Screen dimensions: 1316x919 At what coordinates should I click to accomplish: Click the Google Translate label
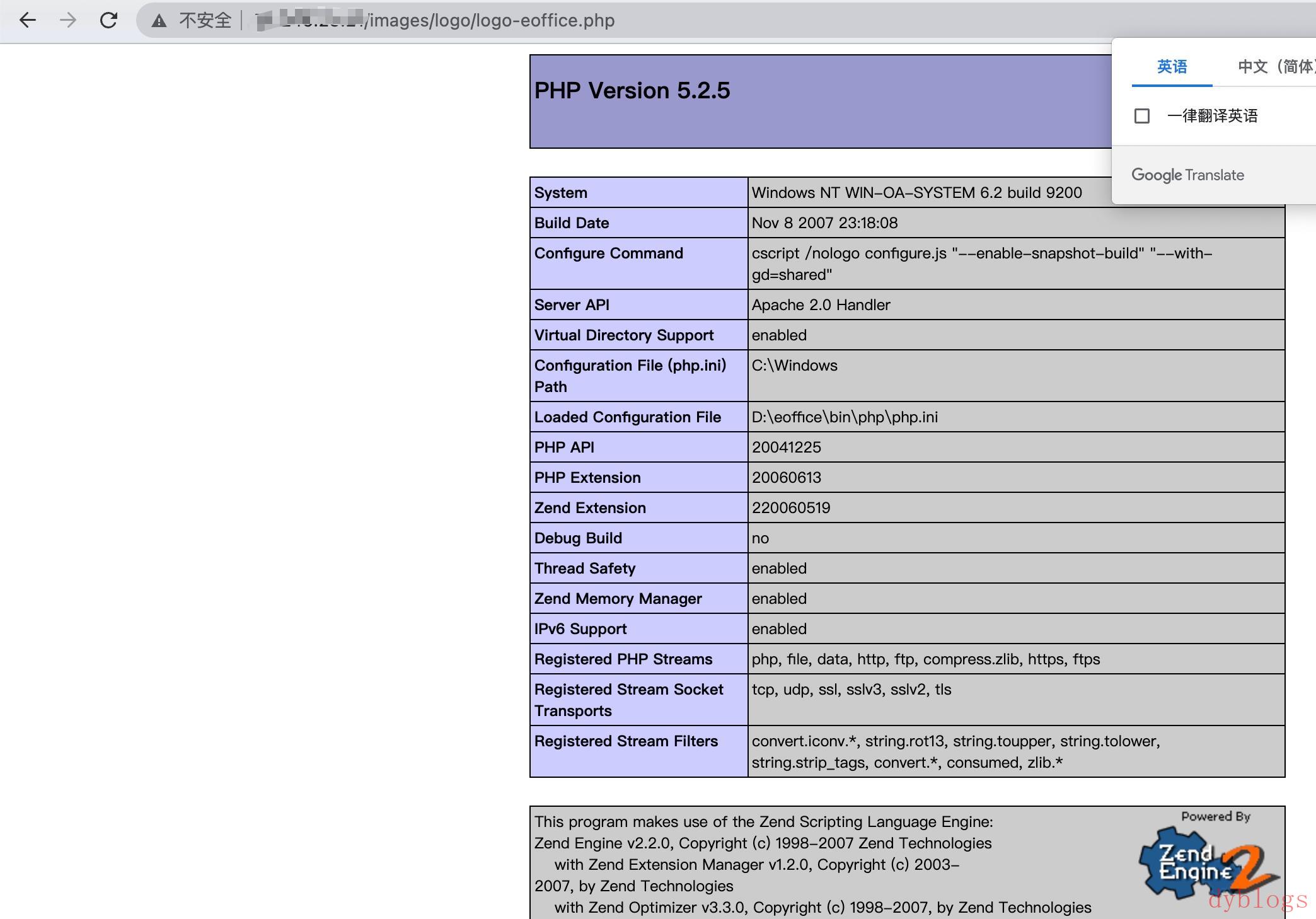[1187, 175]
